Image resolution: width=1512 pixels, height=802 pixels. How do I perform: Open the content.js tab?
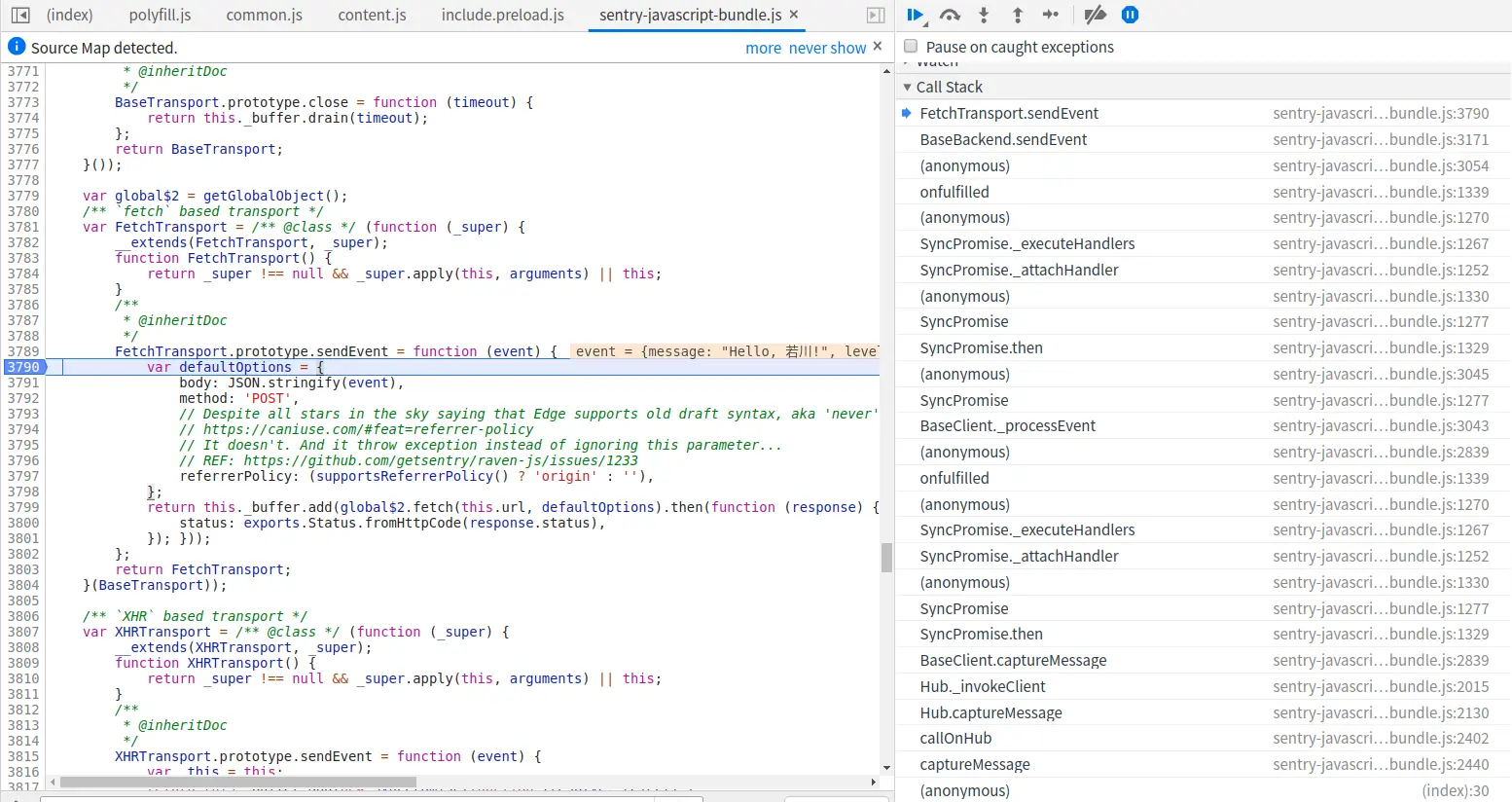click(x=372, y=15)
